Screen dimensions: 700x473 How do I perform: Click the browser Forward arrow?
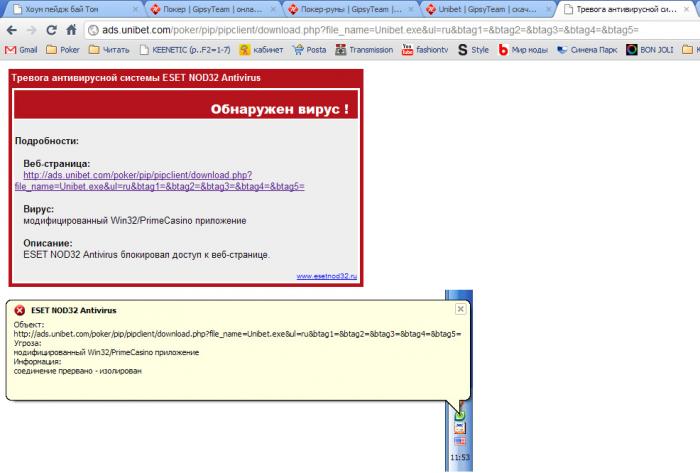tap(31, 30)
